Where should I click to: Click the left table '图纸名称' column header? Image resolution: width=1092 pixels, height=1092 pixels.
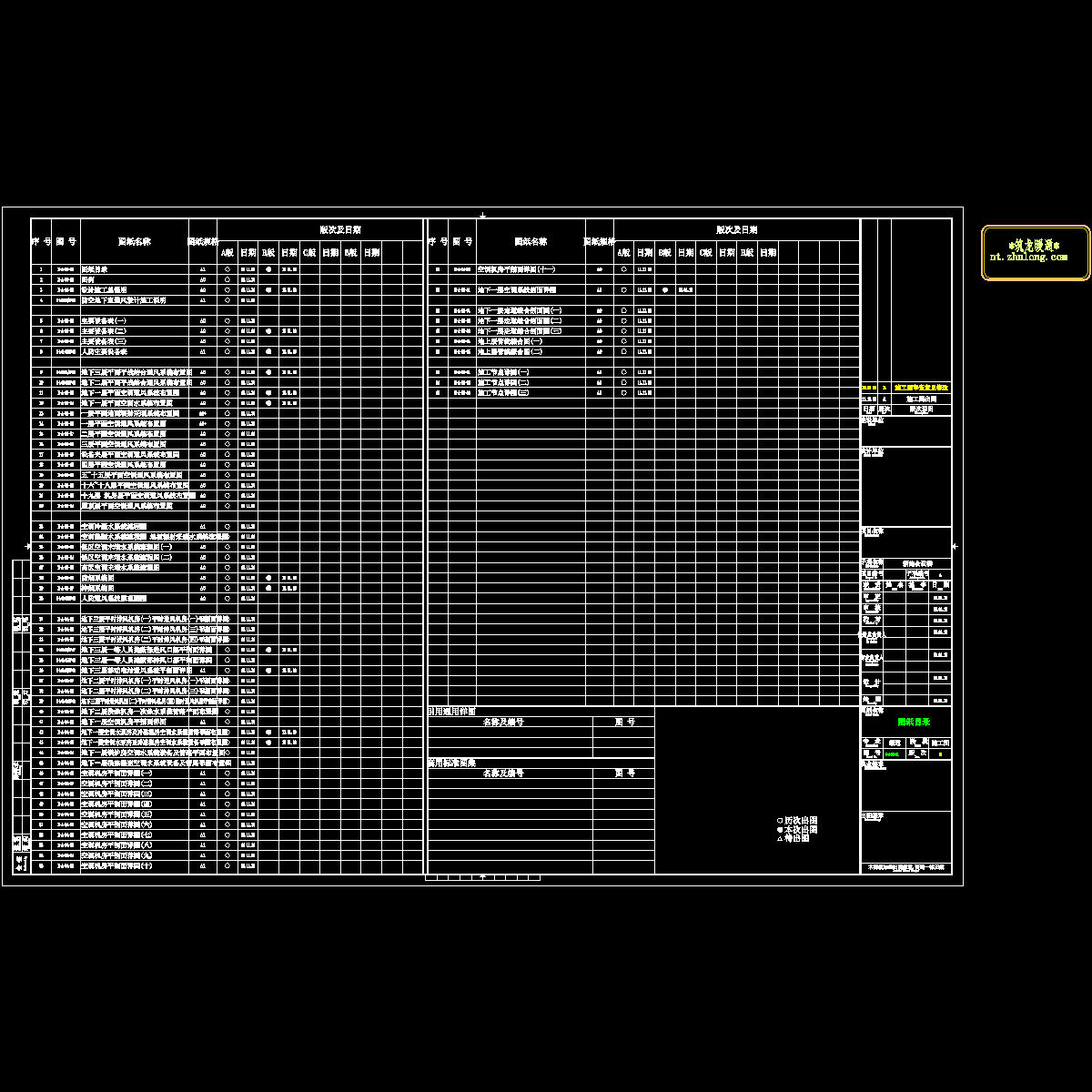134,242
